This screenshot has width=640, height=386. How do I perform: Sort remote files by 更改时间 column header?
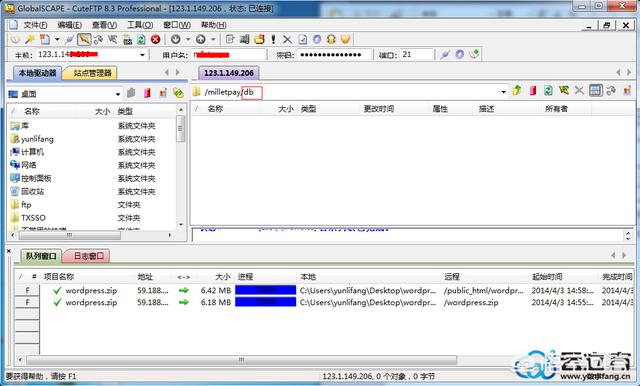pyautogui.click(x=379, y=109)
